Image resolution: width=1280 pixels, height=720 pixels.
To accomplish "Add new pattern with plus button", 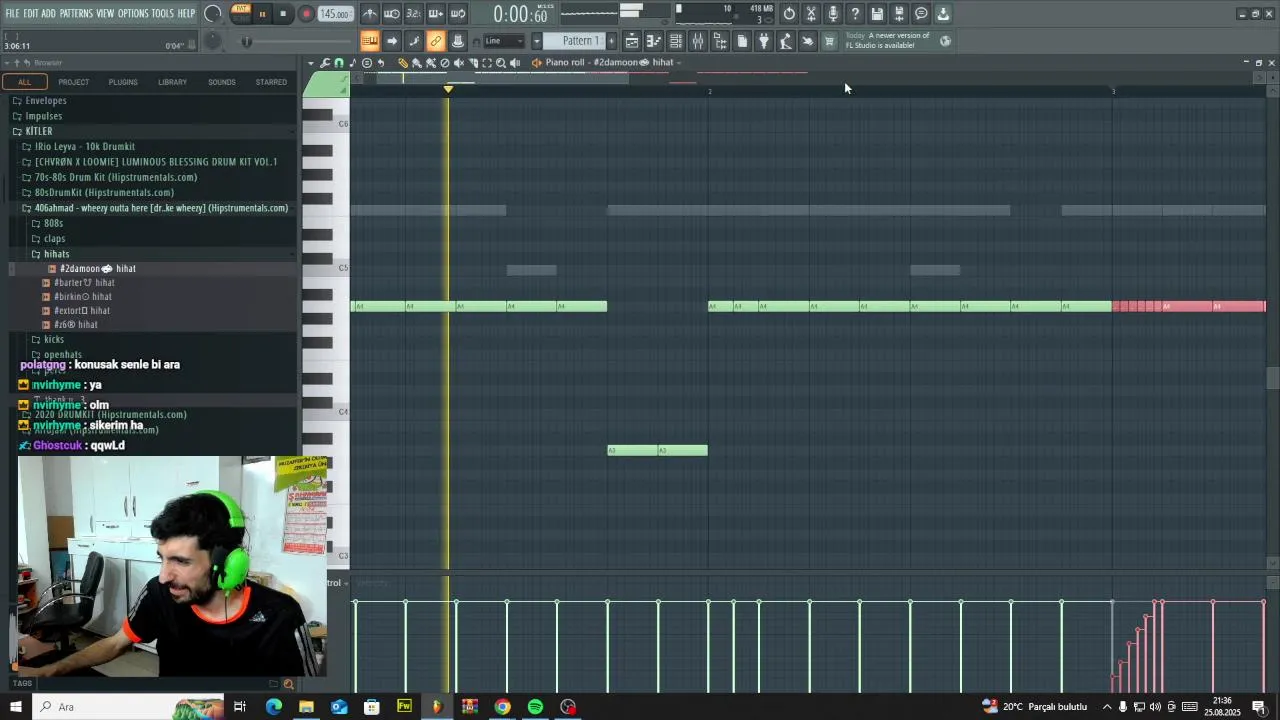I will 610,41.
